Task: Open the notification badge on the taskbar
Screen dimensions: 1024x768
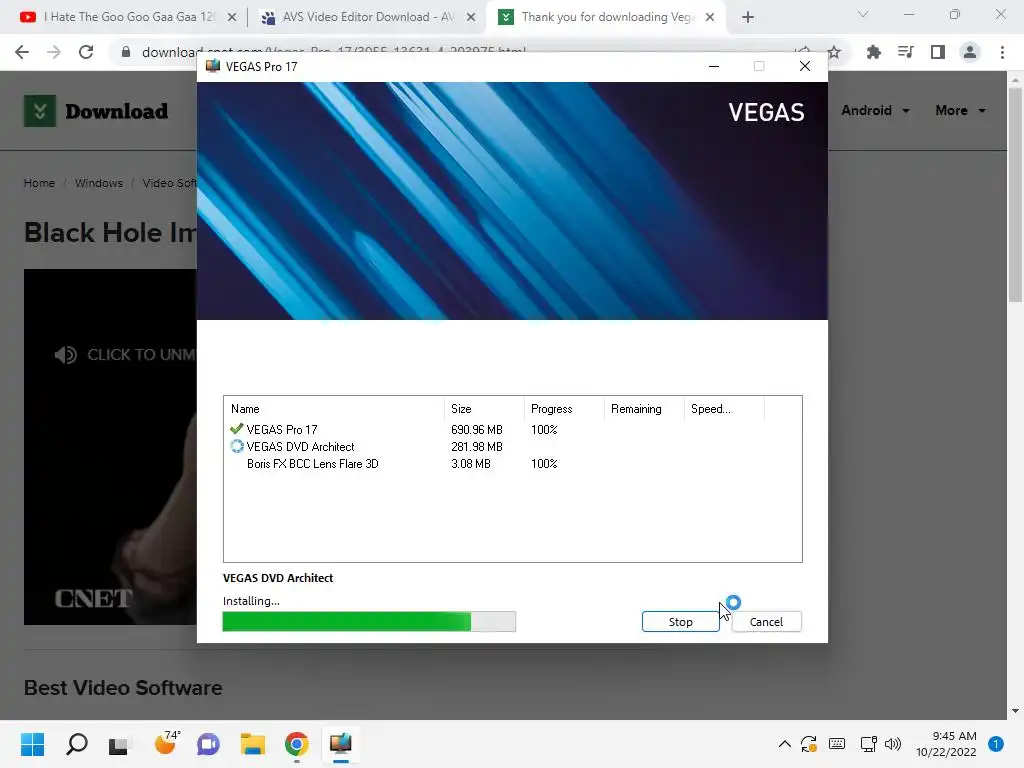Action: coord(996,743)
